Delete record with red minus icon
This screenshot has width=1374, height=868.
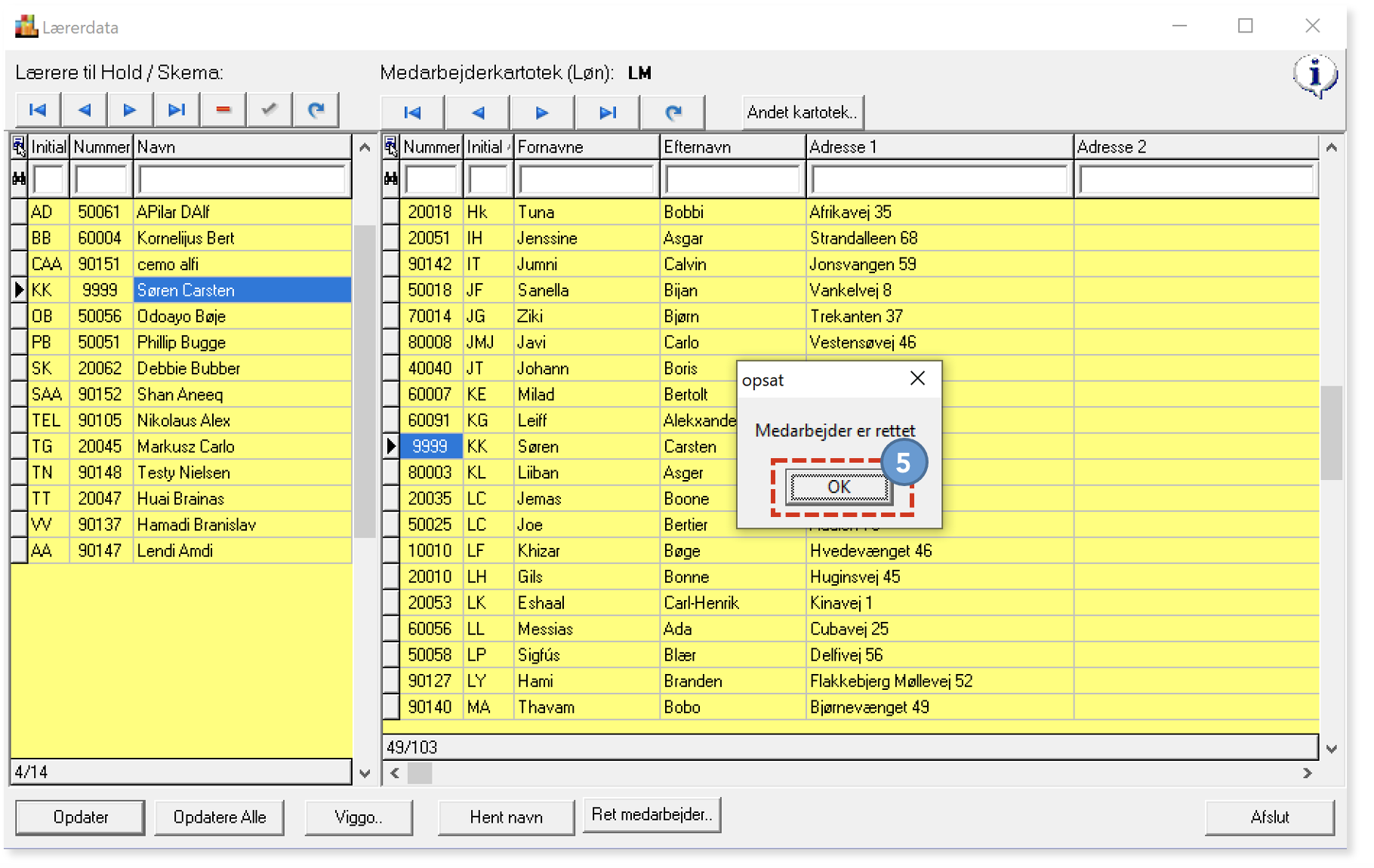223,110
